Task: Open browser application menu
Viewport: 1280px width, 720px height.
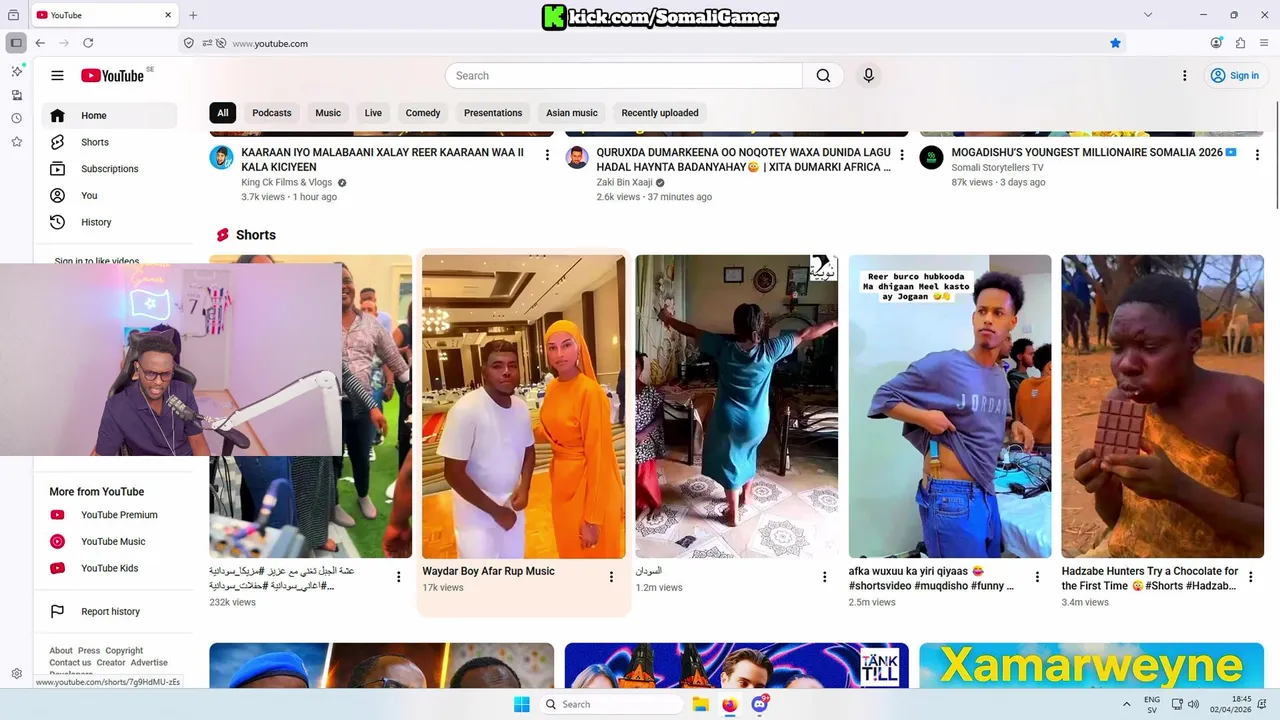Action: click(x=1263, y=43)
